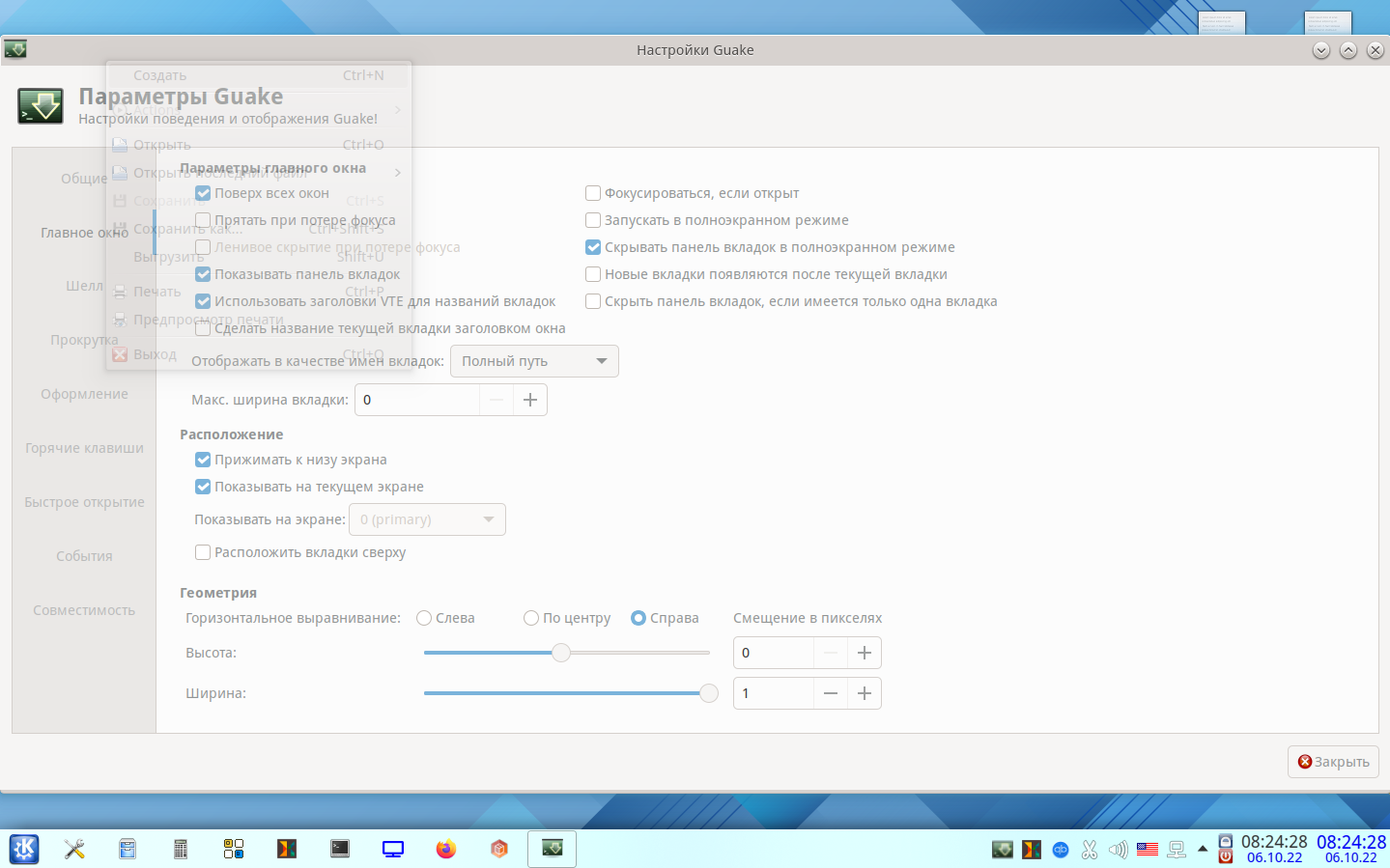Click the four-squares grid taskbar icon
This screenshot has height=868, width=1390.
pos(234,849)
